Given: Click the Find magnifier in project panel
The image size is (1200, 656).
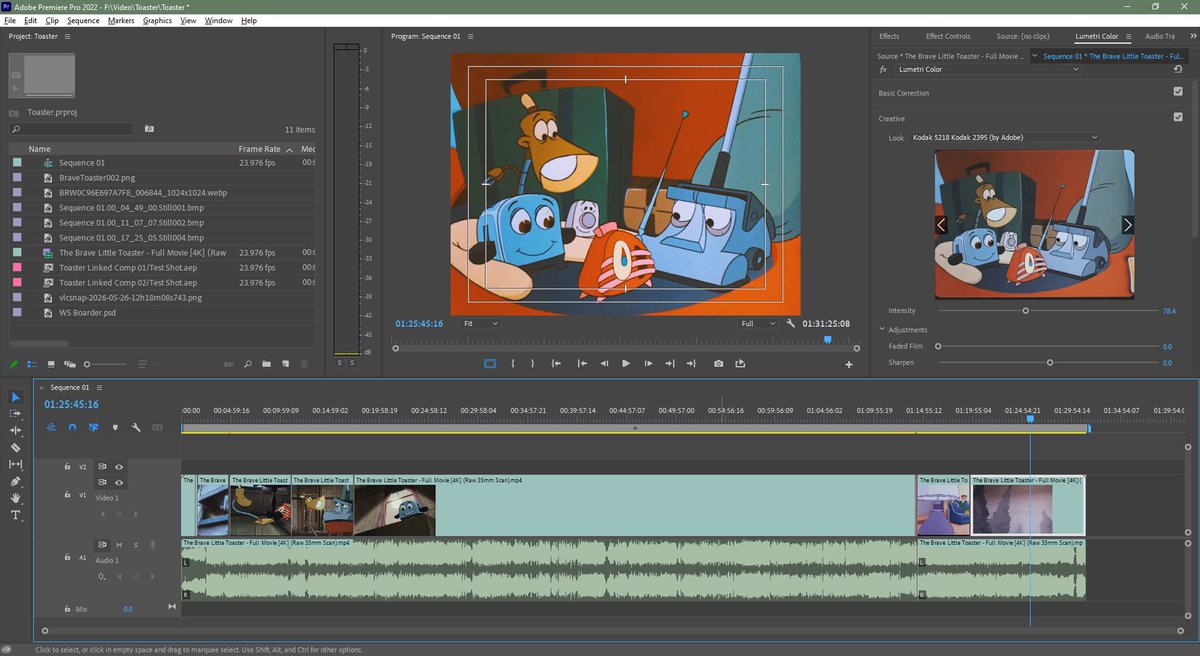Looking at the screenshot, I should (246, 364).
